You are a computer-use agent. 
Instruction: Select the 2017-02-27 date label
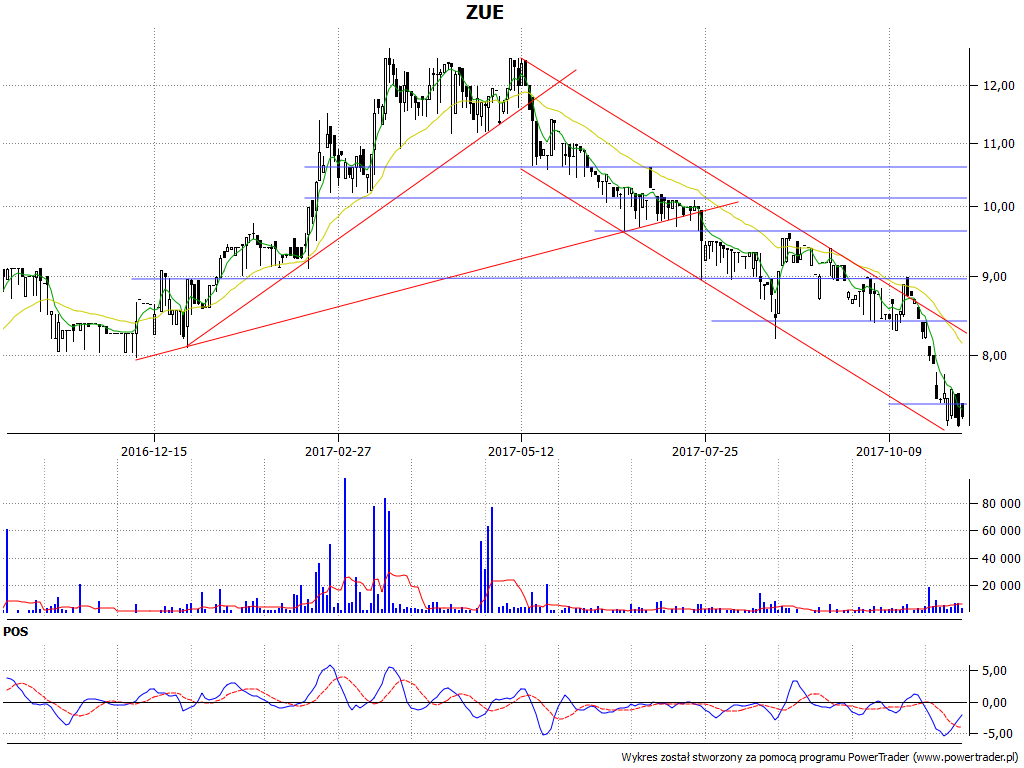pos(338,451)
